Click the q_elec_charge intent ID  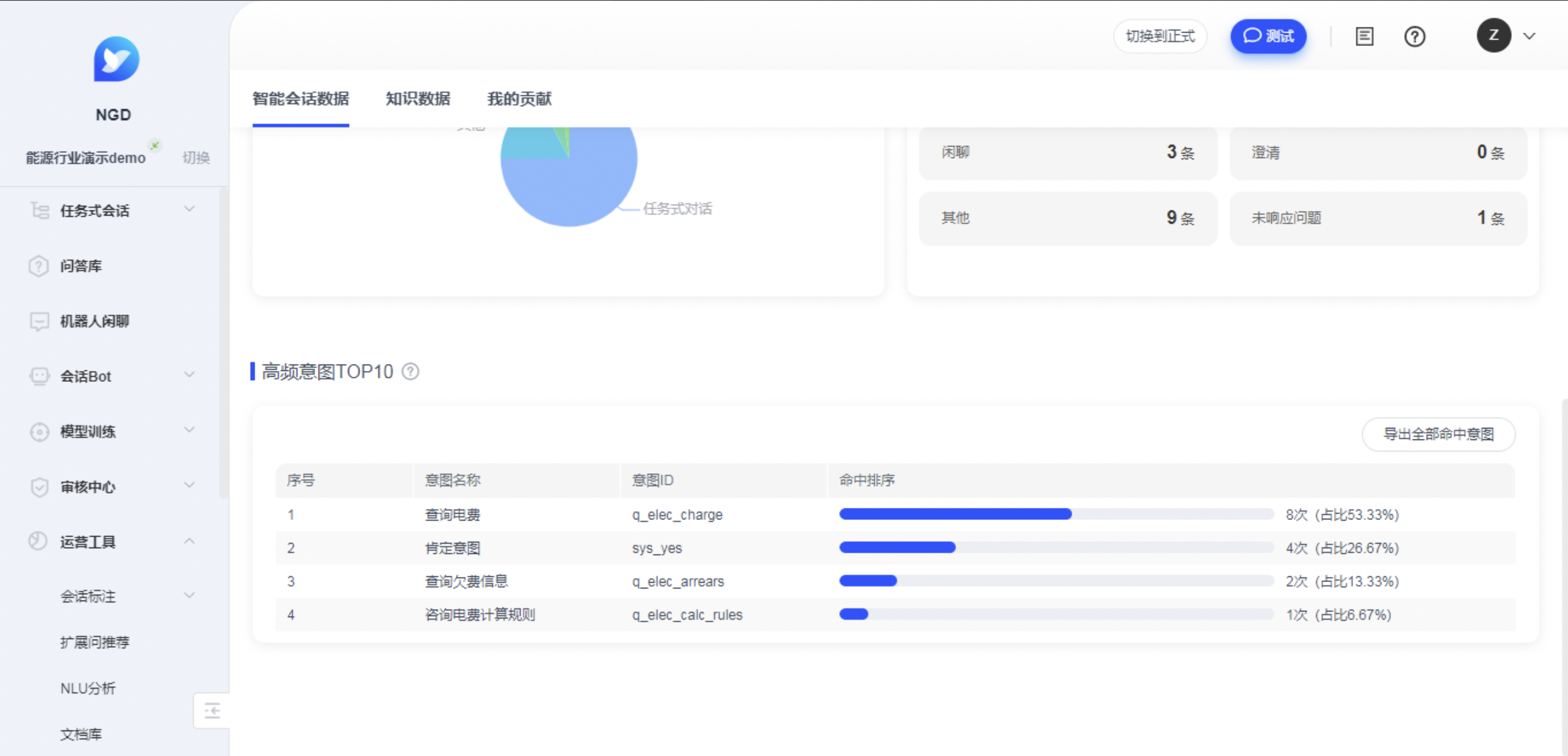point(677,515)
